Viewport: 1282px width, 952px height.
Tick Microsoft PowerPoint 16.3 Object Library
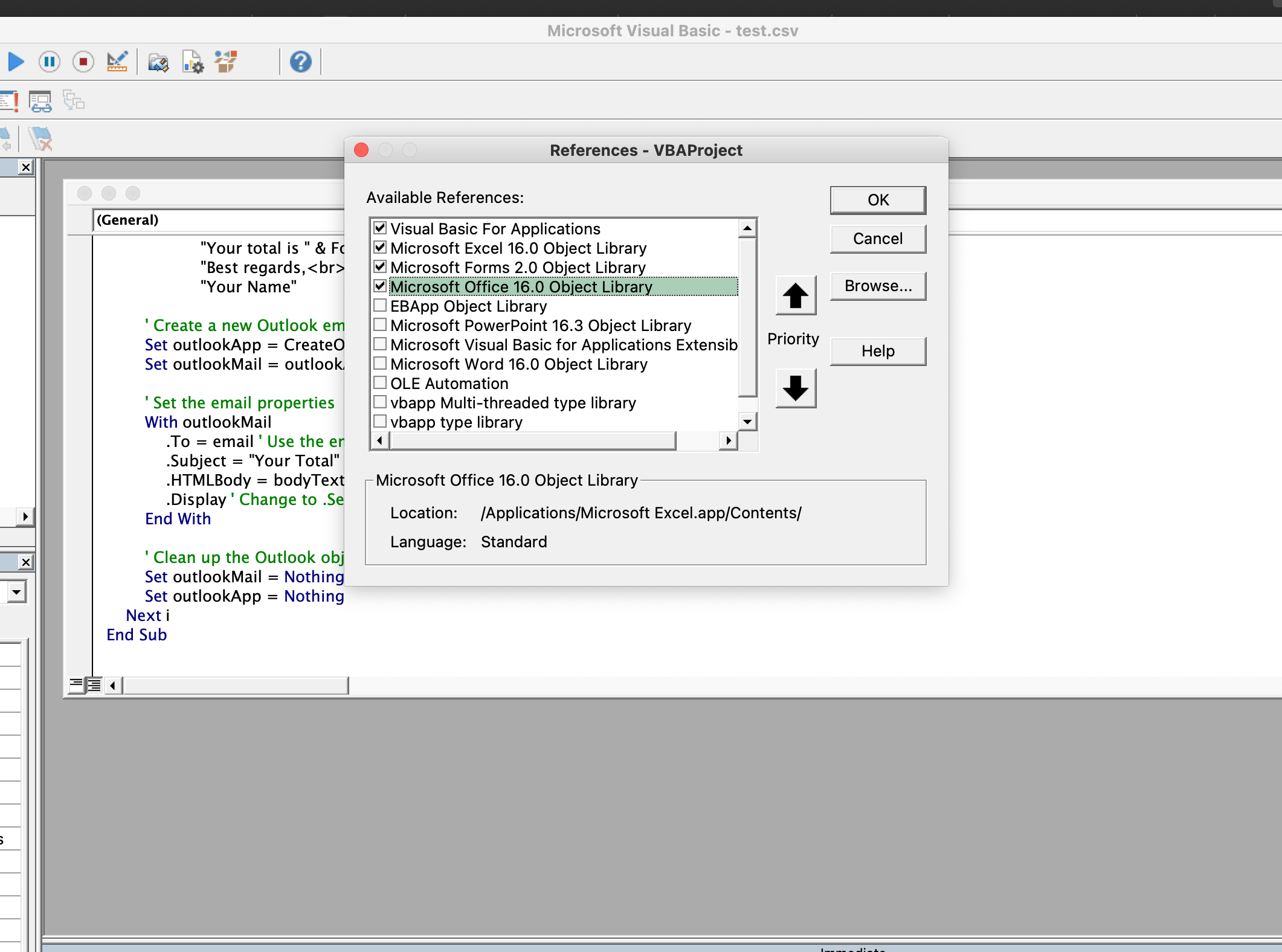click(380, 325)
